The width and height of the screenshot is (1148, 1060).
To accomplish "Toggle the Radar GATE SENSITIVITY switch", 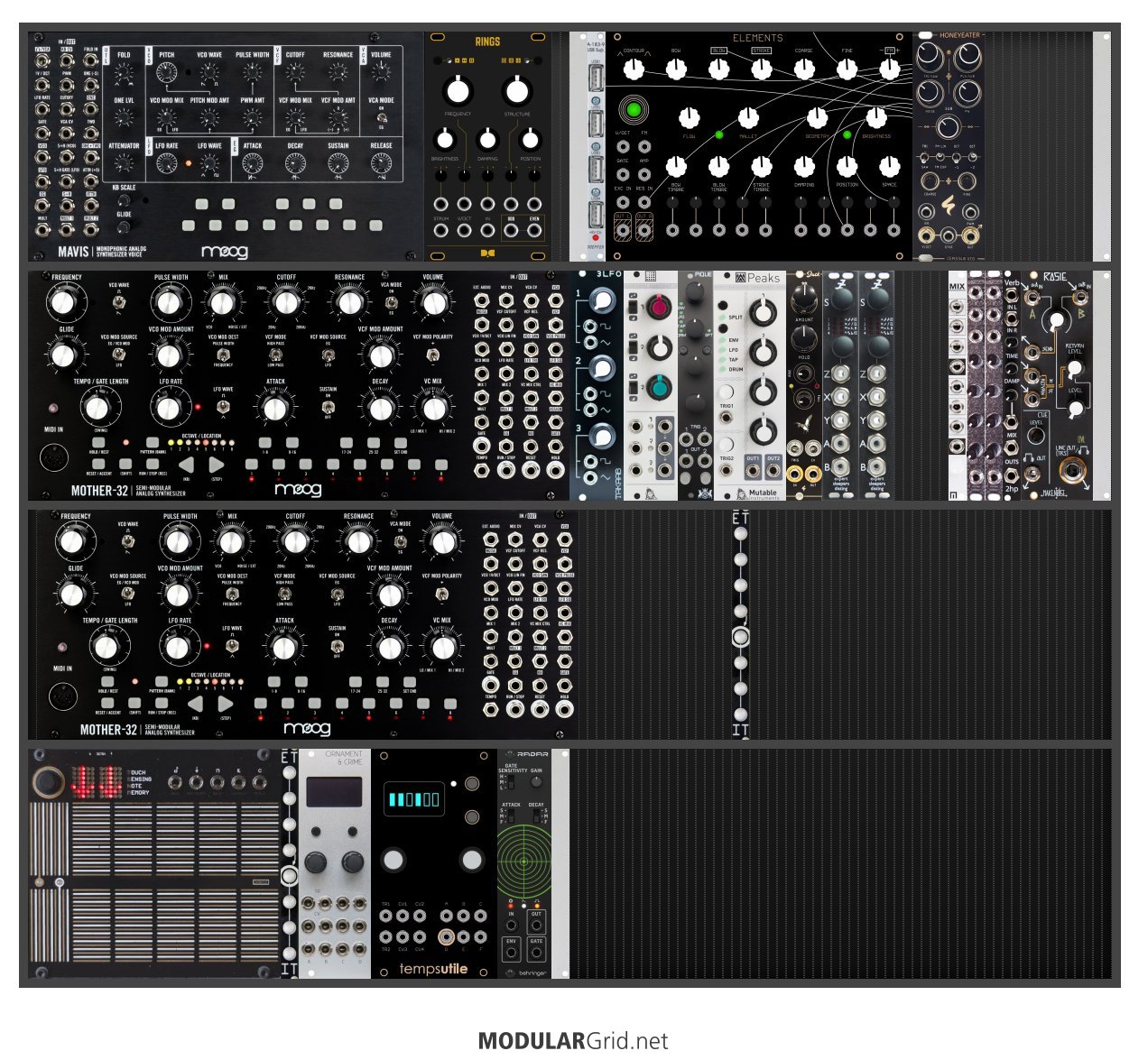I will point(510,781).
